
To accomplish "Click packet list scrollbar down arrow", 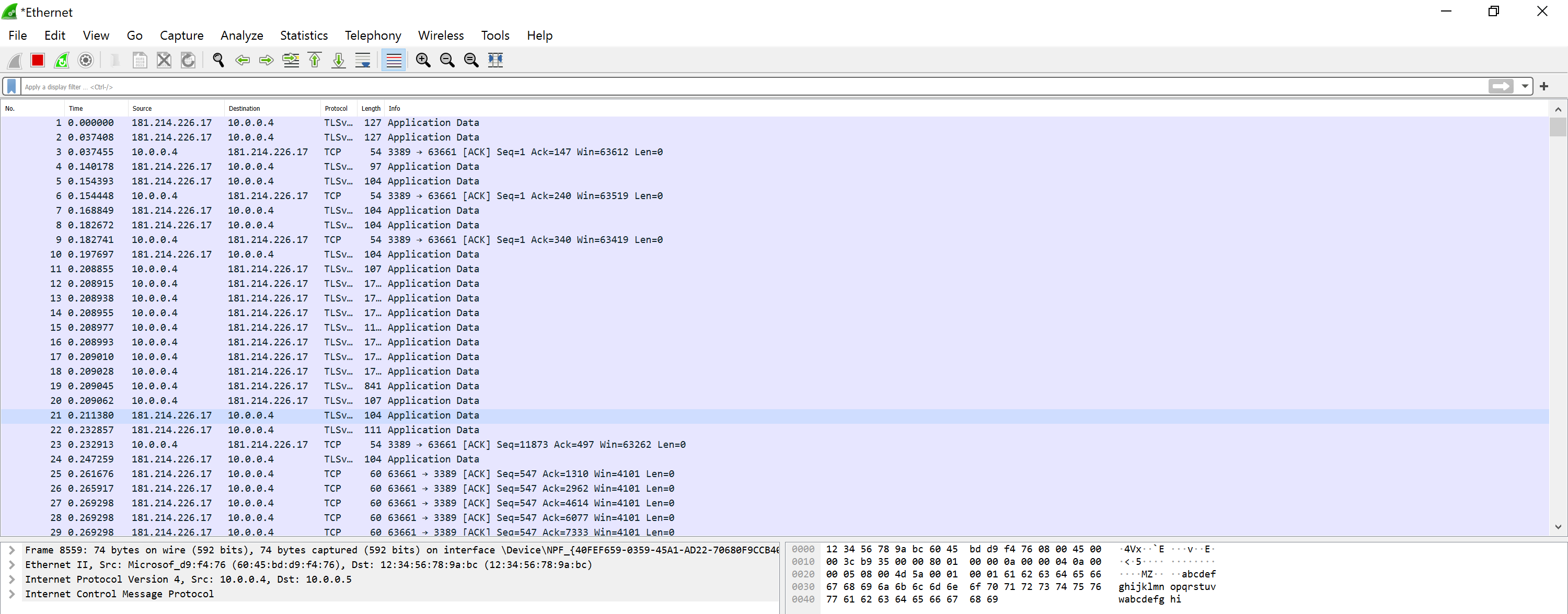I will pyautogui.click(x=1558, y=527).
